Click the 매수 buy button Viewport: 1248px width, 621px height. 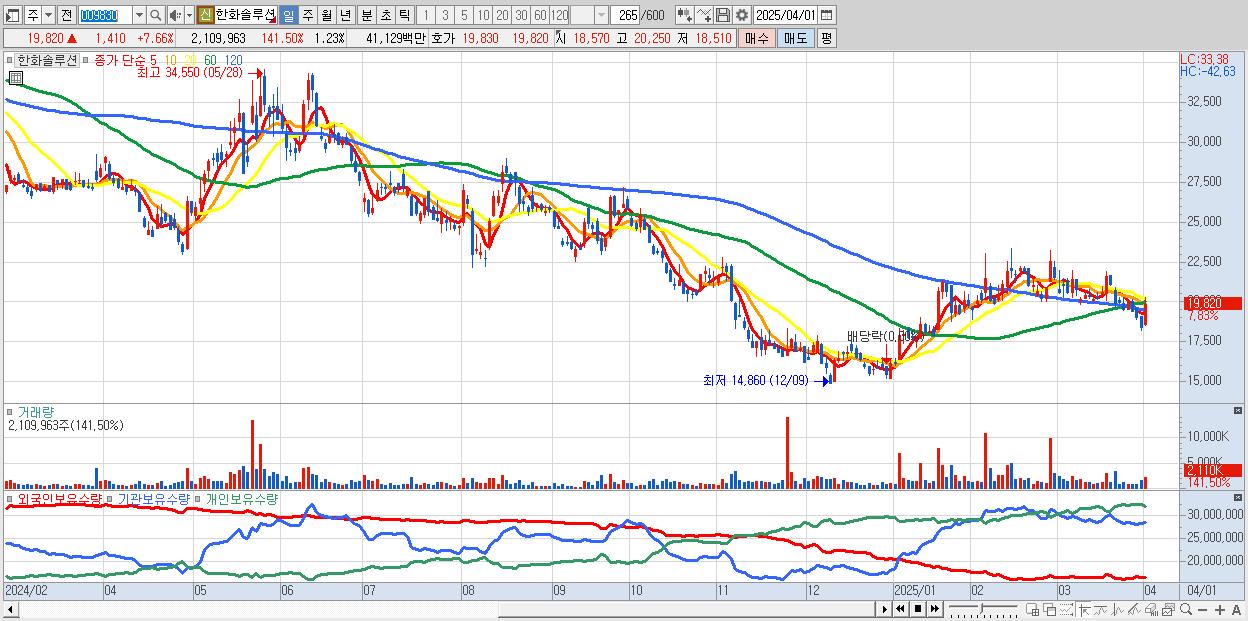756,38
